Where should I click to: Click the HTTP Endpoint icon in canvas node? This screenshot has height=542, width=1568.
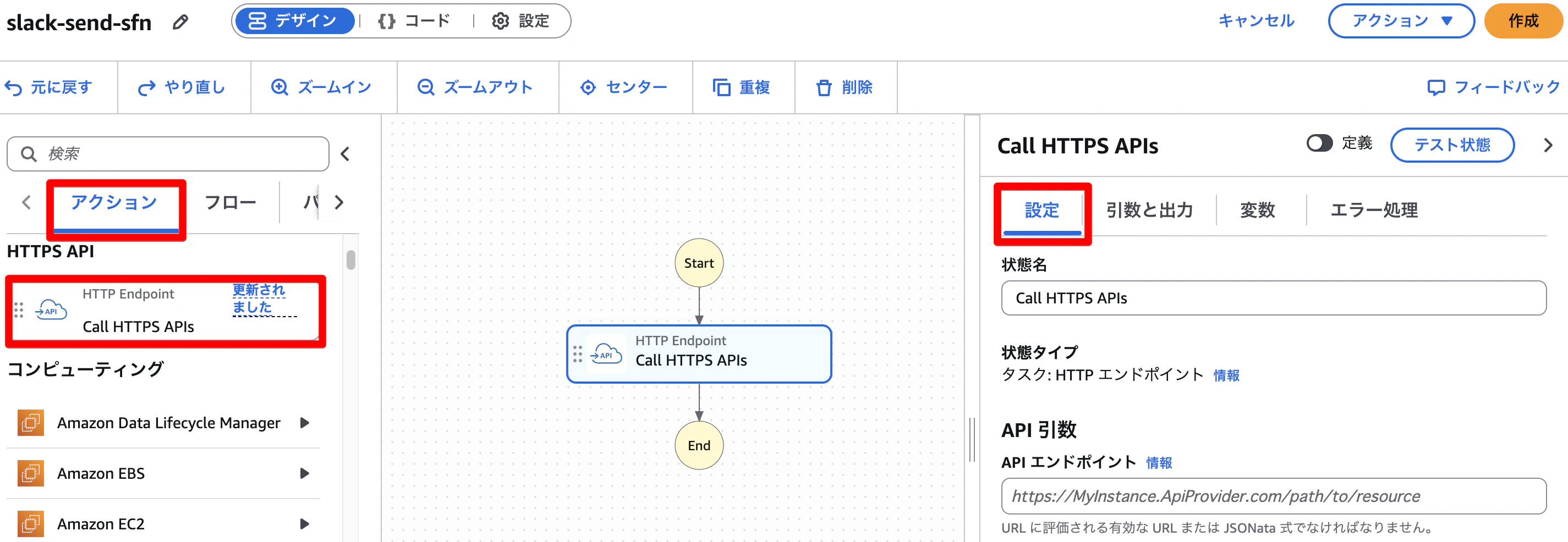606,354
